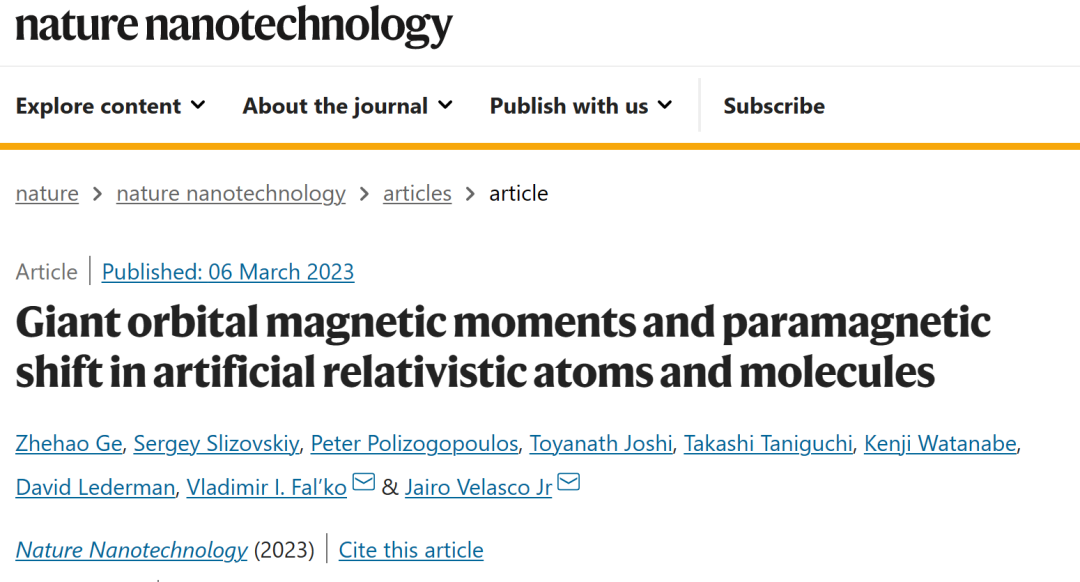Screen dimensions: 1080x582
Task: Open the nature nanotechnology breadcrumb link
Action: coord(231,194)
